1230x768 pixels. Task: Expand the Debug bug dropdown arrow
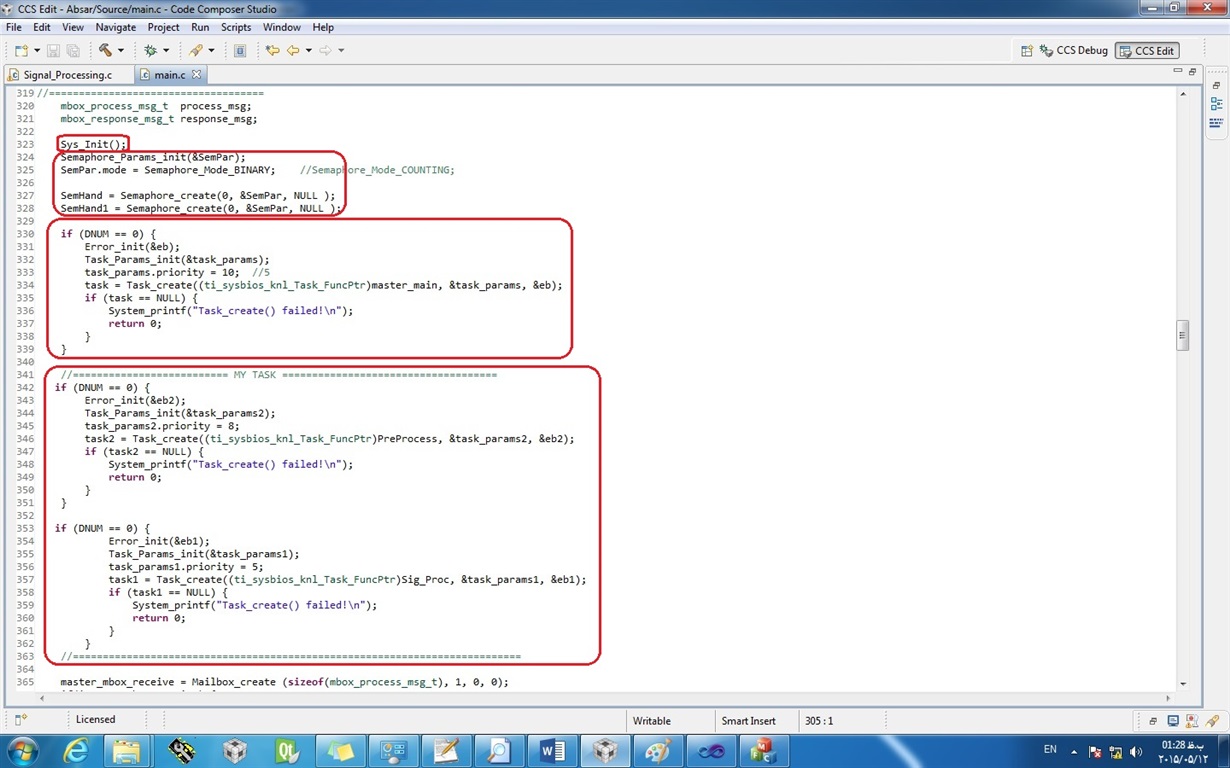click(x=166, y=50)
